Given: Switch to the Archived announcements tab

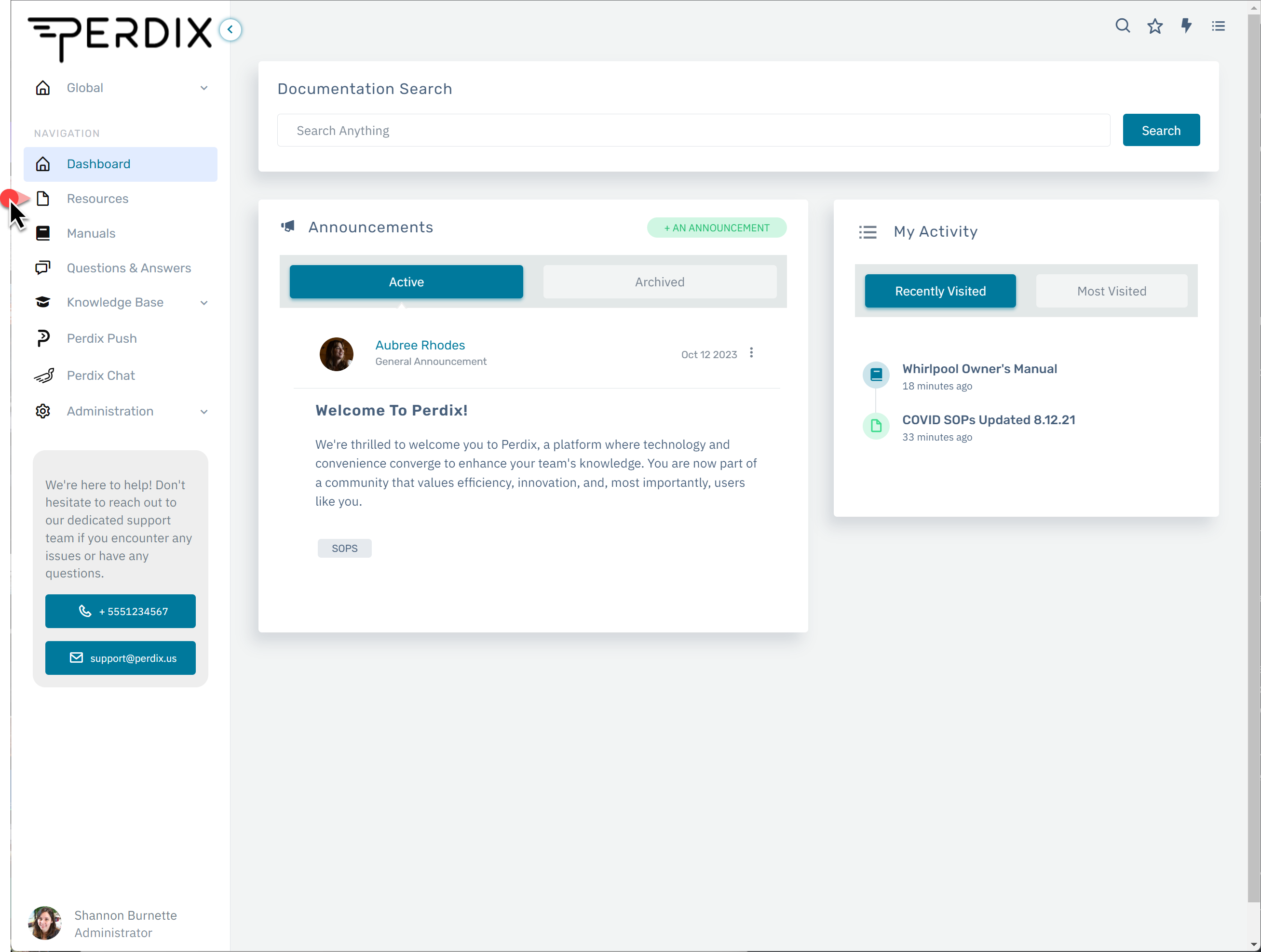Looking at the screenshot, I should click(660, 282).
